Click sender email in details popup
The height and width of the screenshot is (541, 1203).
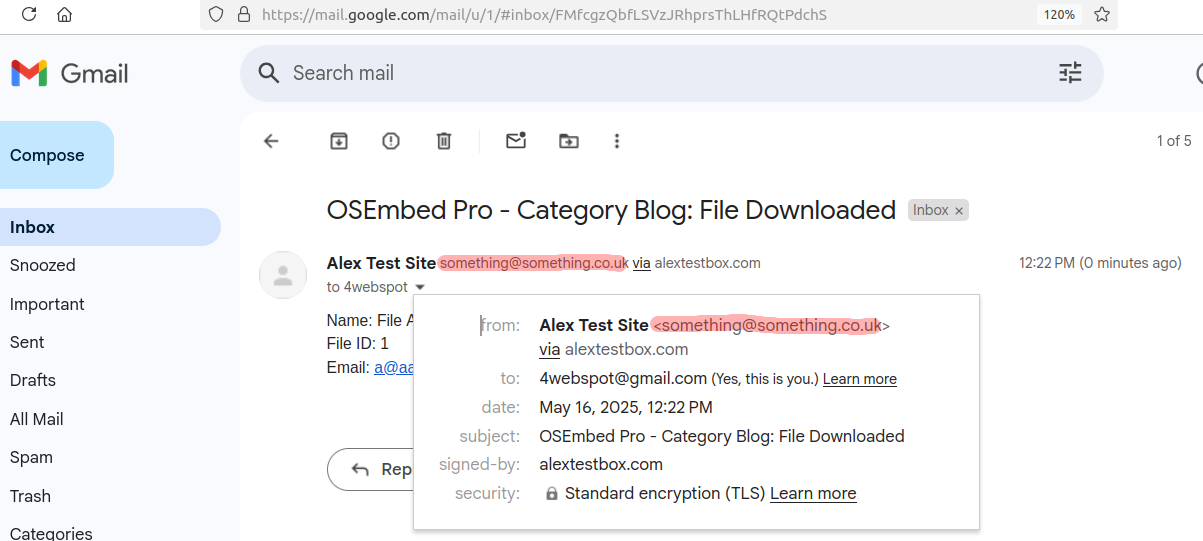770,325
